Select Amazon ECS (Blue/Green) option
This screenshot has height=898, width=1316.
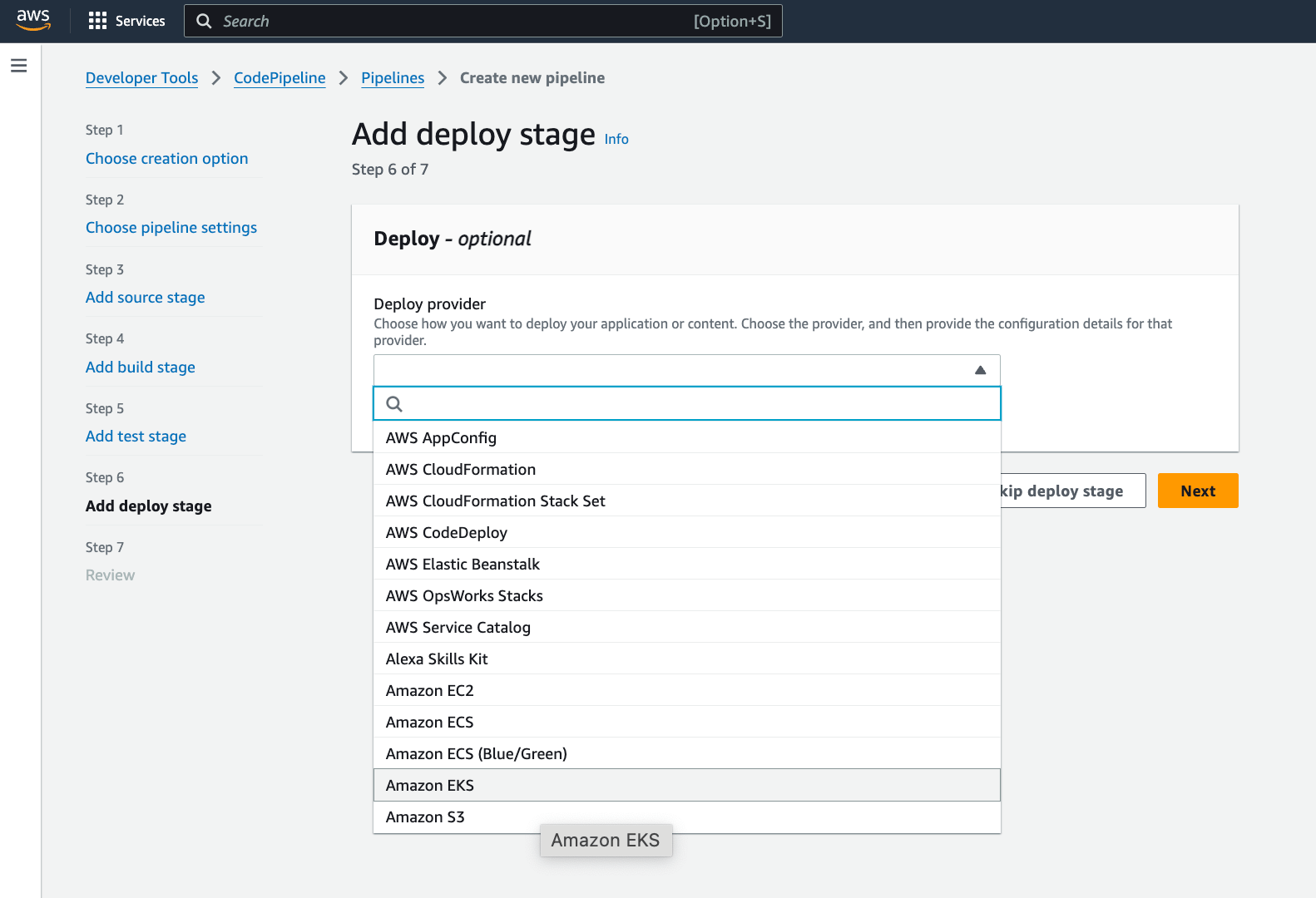click(x=687, y=753)
